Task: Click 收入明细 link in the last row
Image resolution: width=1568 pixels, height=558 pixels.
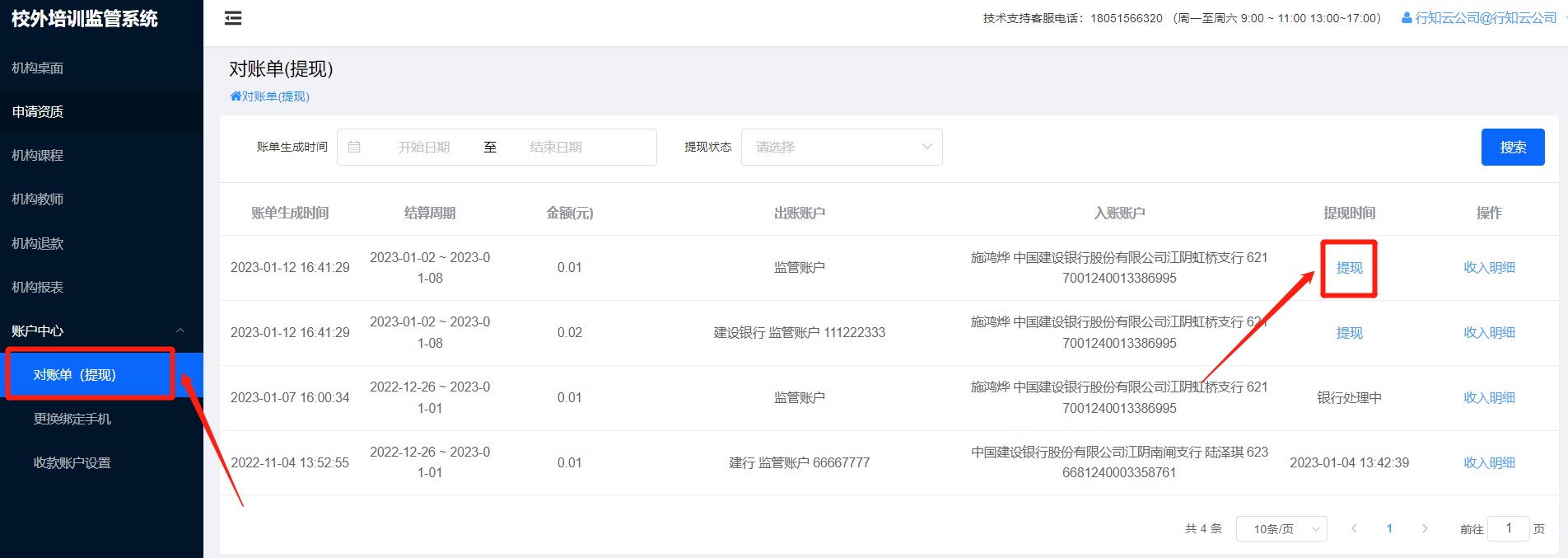Action: [x=1489, y=462]
